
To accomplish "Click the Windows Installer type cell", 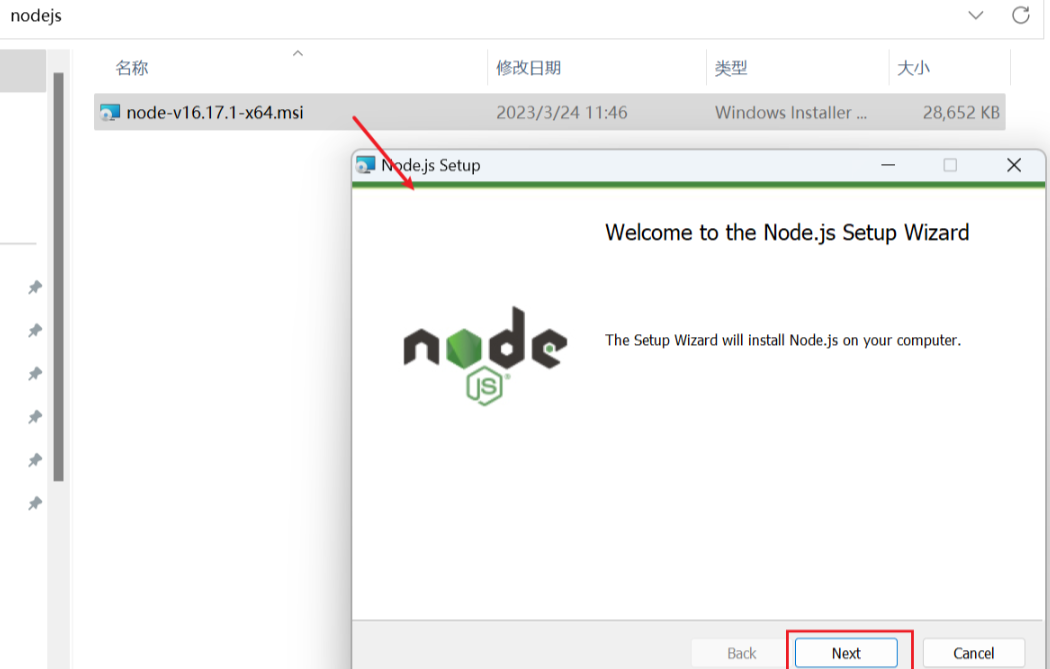I will pos(791,113).
